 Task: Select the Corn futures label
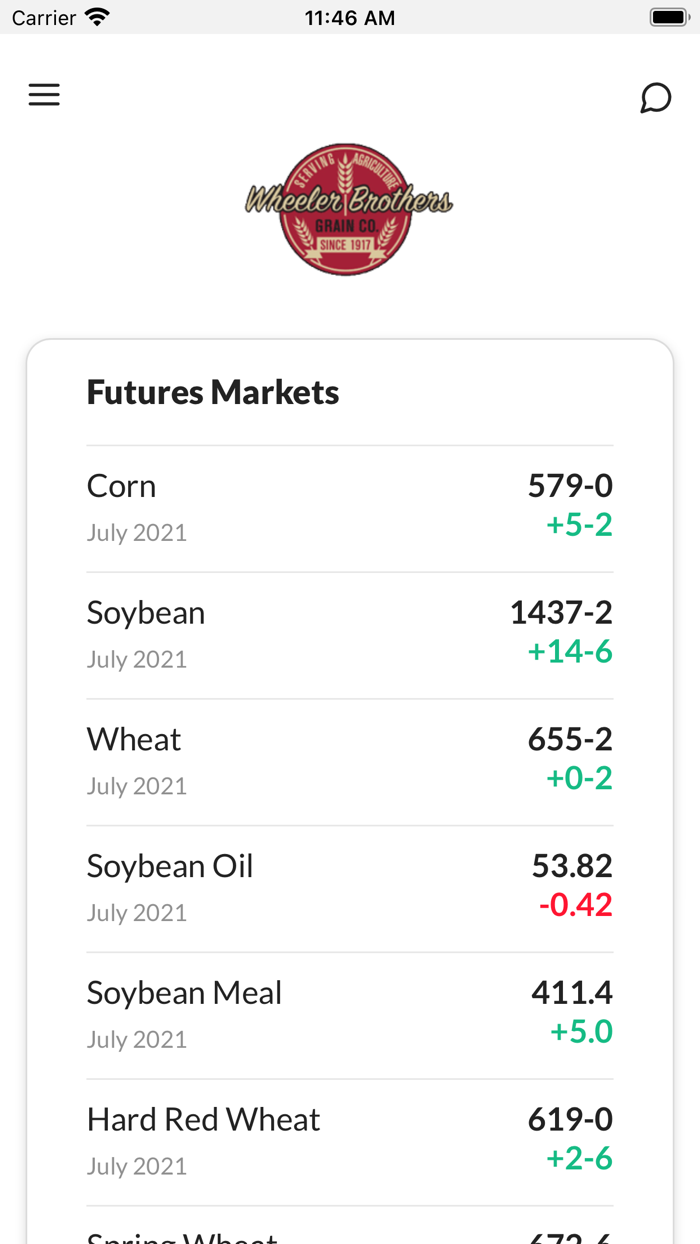(121, 486)
